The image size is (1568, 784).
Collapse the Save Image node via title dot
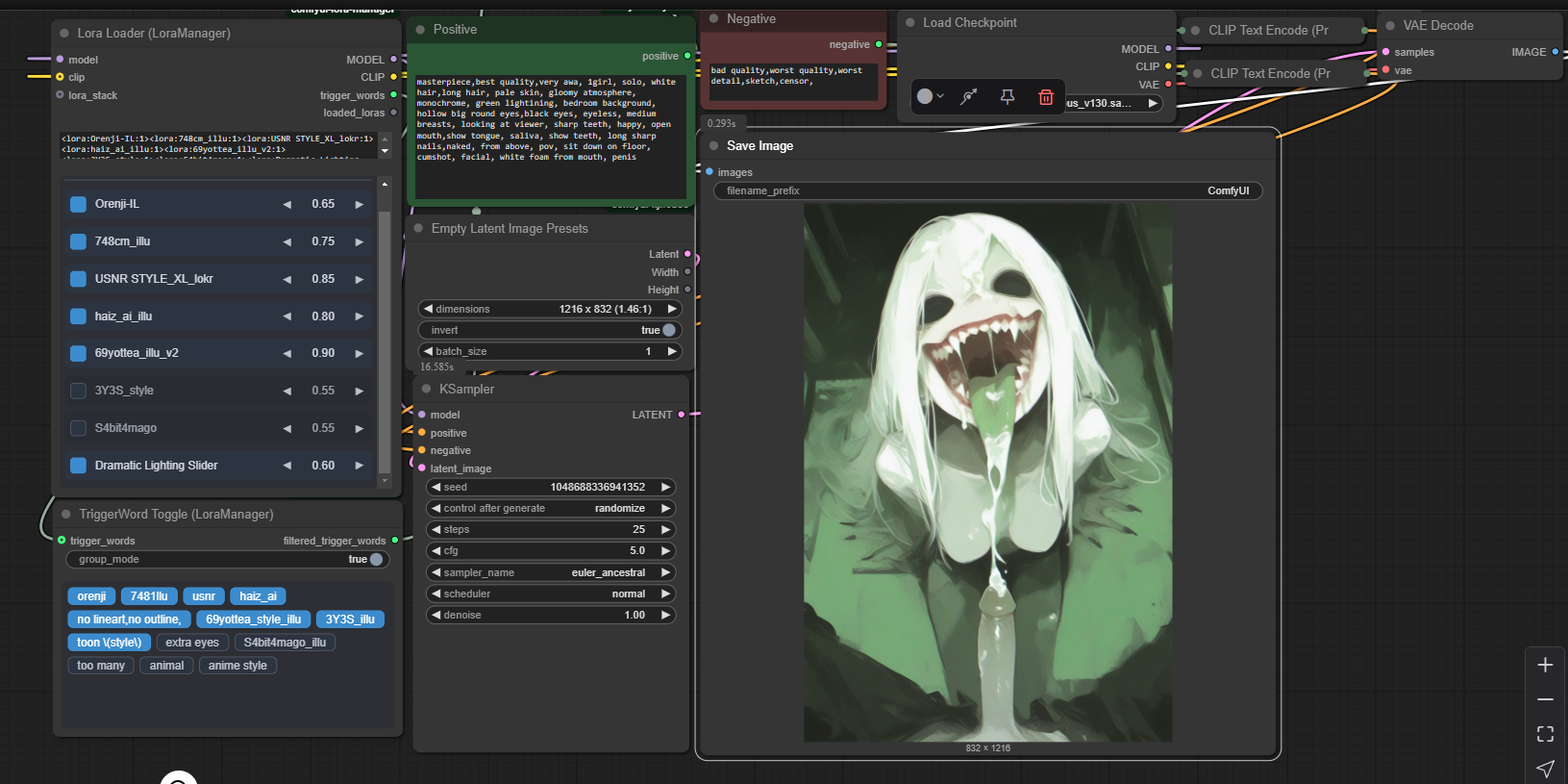tap(714, 146)
